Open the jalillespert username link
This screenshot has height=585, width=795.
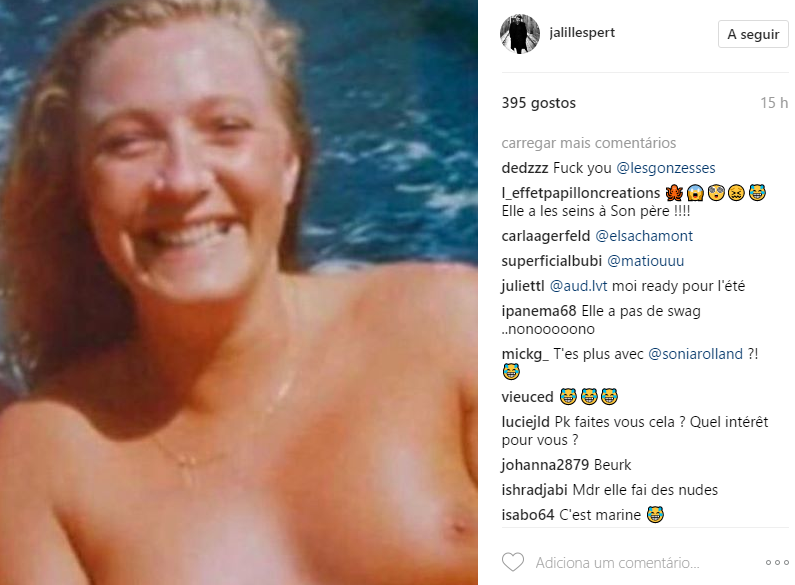point(582,33)
